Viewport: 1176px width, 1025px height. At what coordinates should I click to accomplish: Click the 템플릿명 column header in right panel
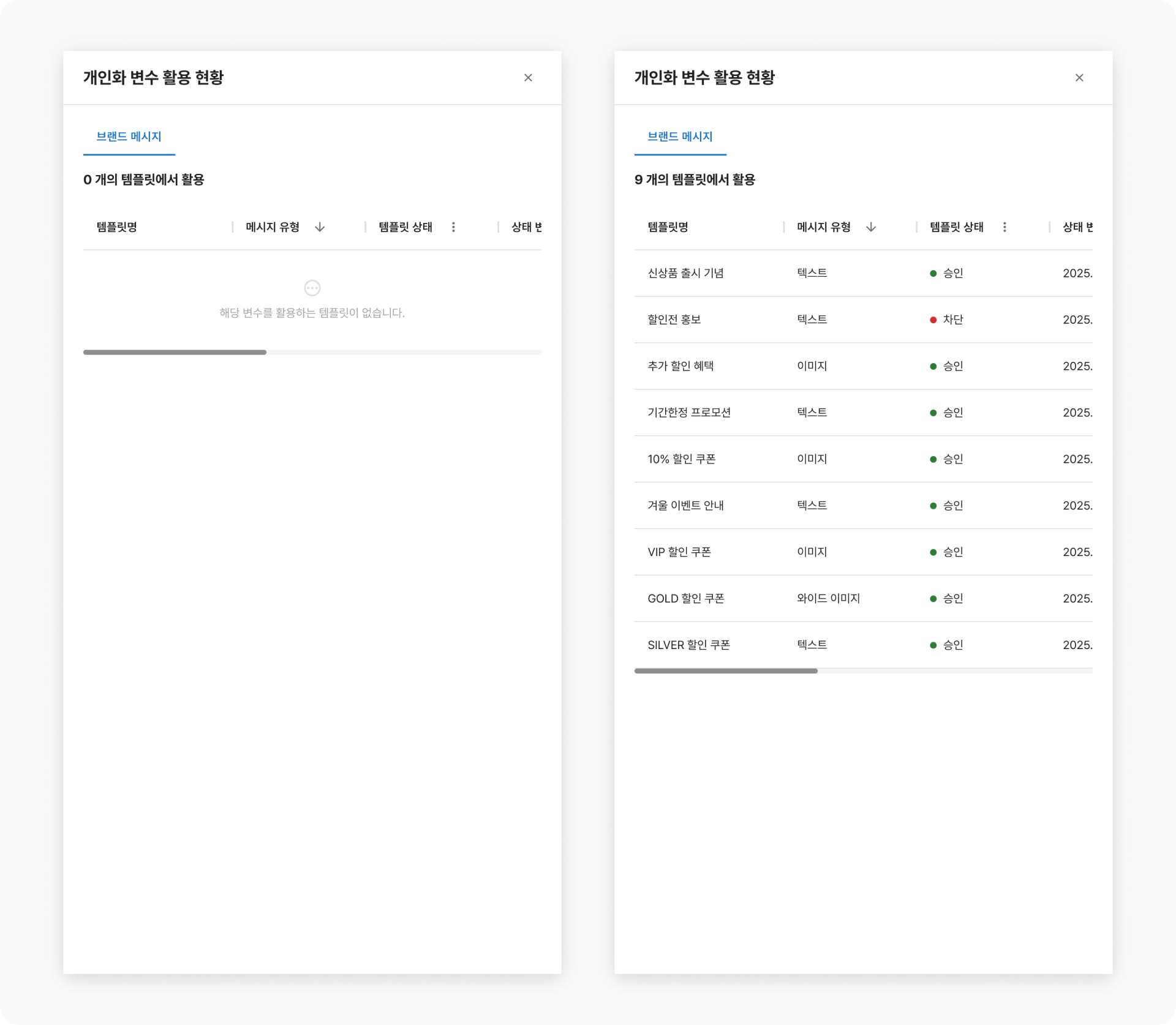(668, 227)
